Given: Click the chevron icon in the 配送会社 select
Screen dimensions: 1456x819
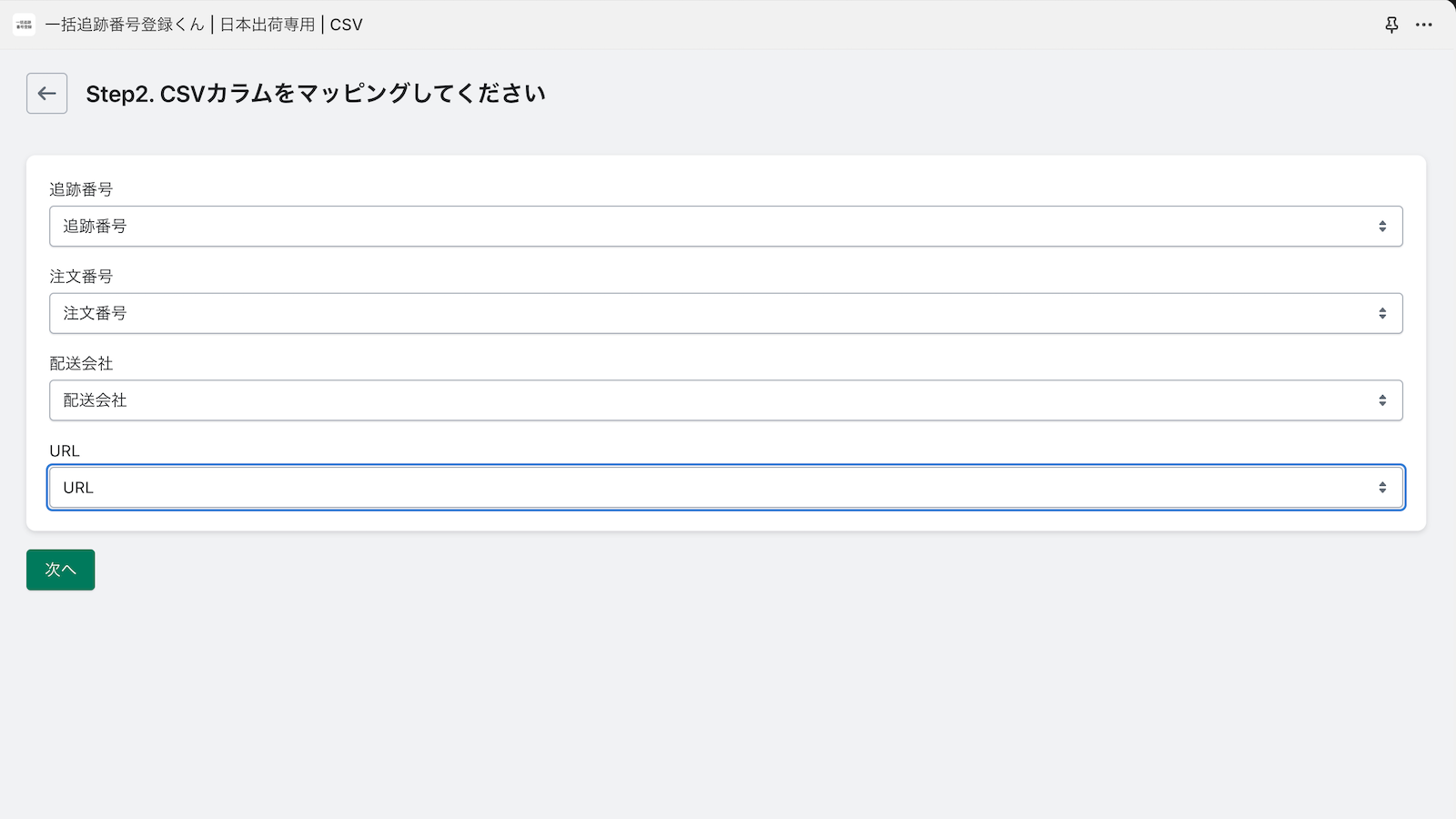Looking at the screenshot, I should tap(1381, 399).
